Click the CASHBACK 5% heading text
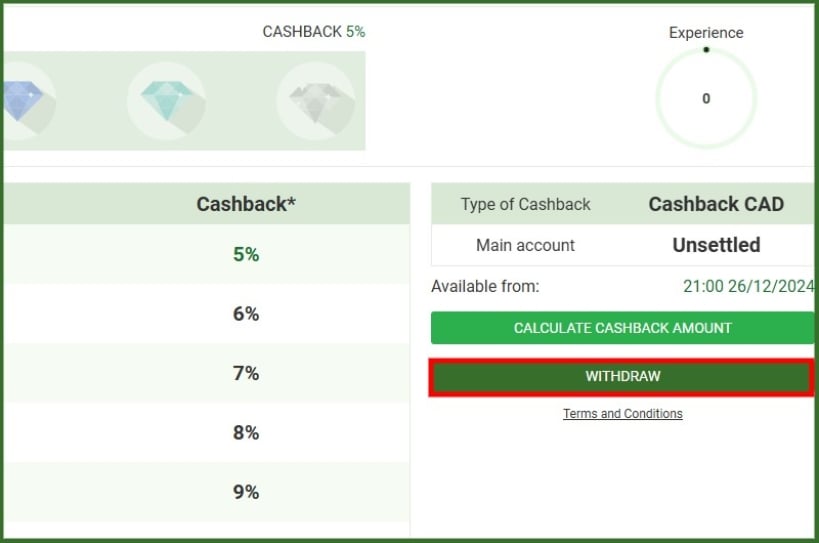This screenshot has width=819, height=543. (x=313, y=31)
